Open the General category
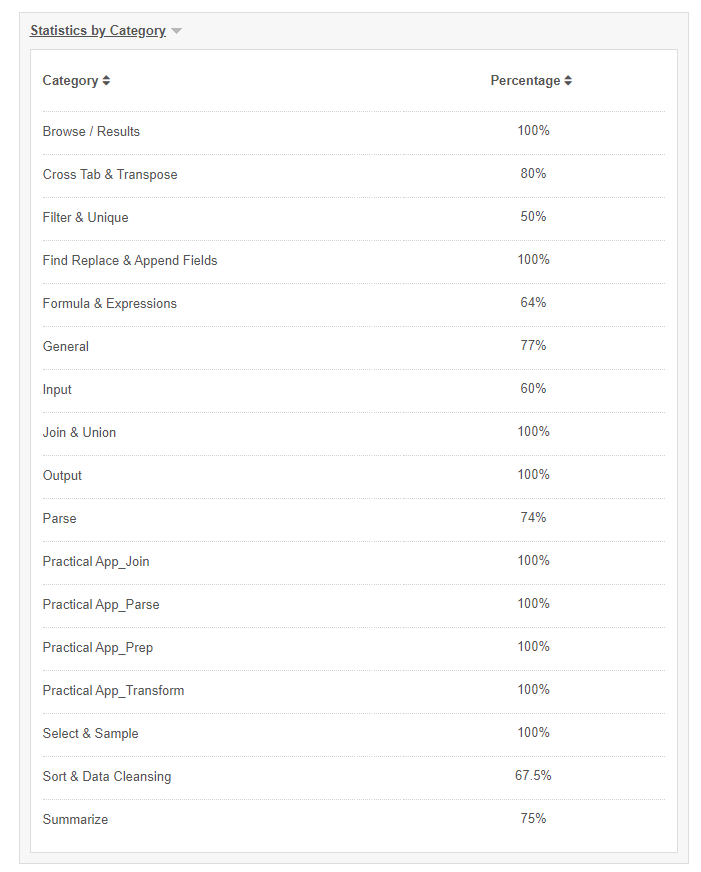The height and width of the screenshot is (872, 701). (x=66, y=346)
